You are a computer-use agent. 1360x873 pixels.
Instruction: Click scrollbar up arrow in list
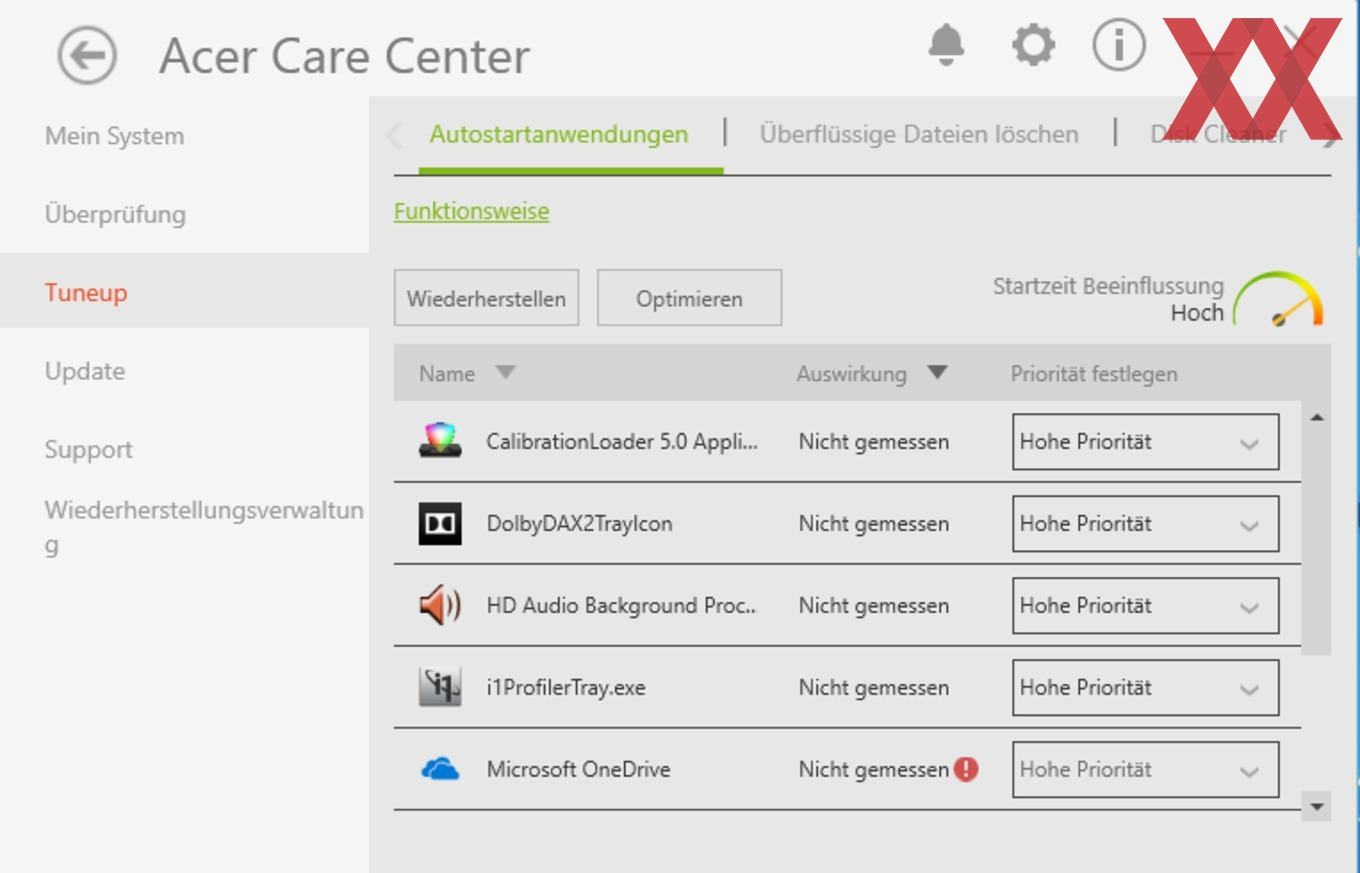(1316, 417)
